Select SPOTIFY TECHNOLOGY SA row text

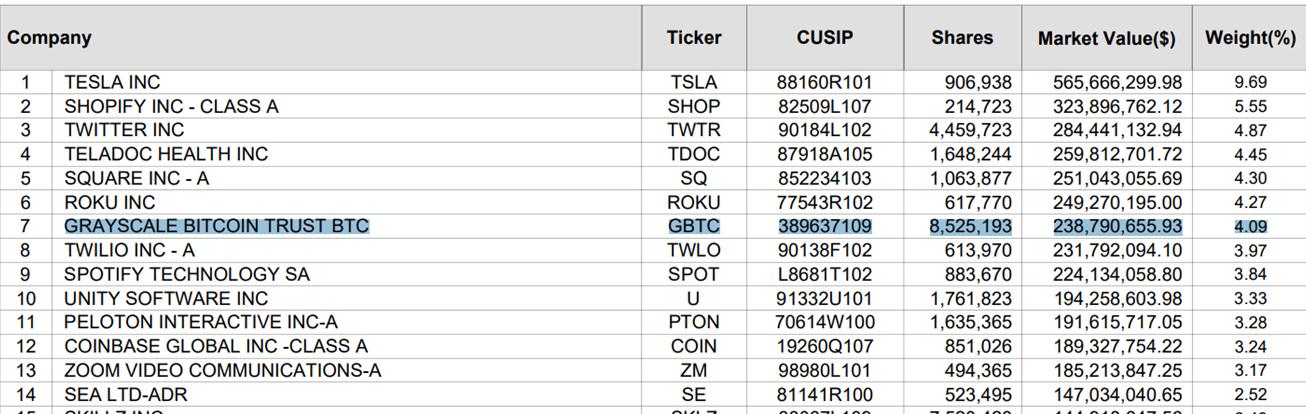(x=187, y=275)
